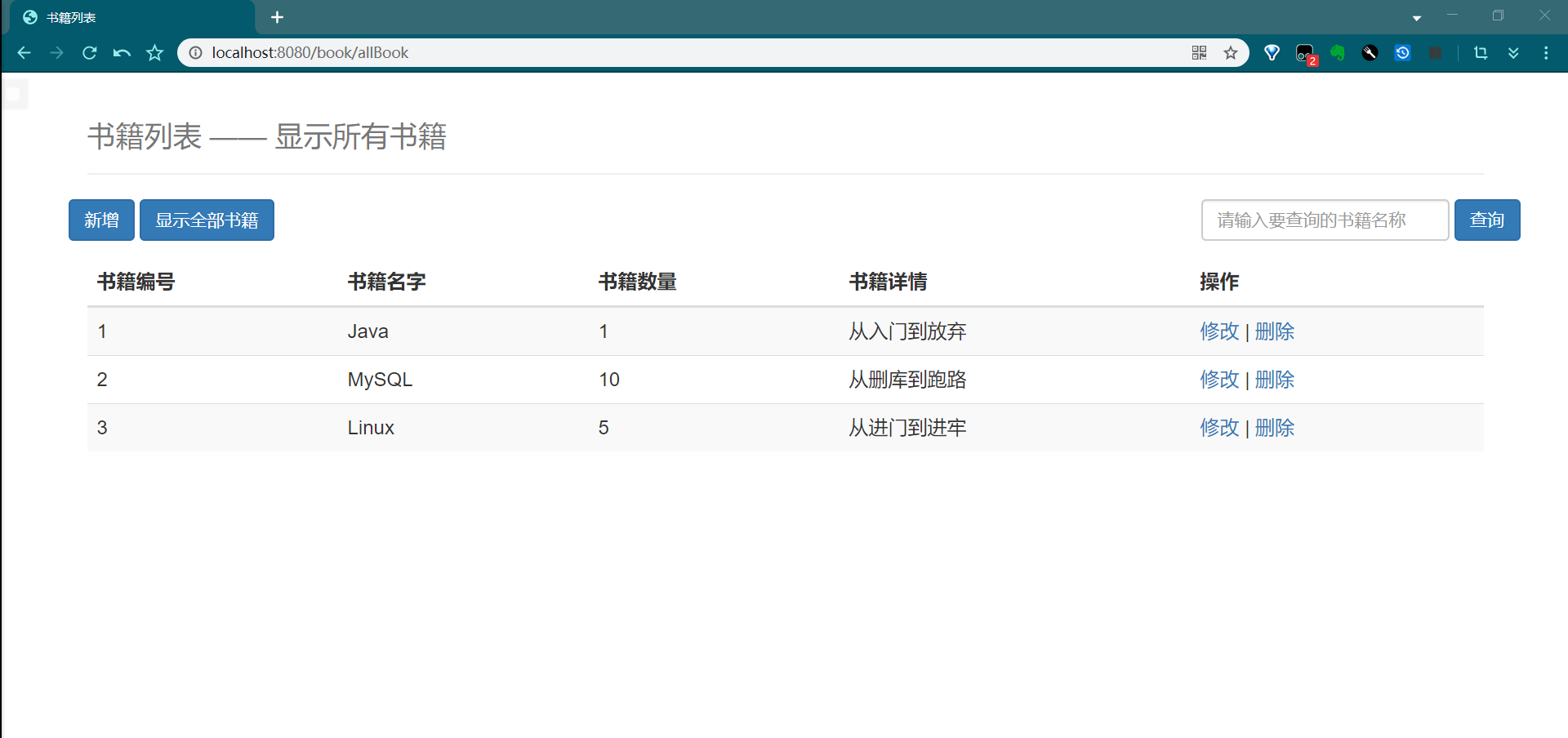This screenshot has height=738, width=1568.
Task: Click the 书籍数量 column header
Action: point(638,282)
